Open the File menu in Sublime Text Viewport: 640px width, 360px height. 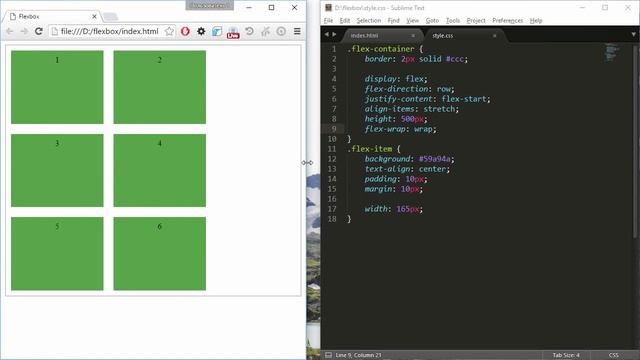tap(328, 20)
